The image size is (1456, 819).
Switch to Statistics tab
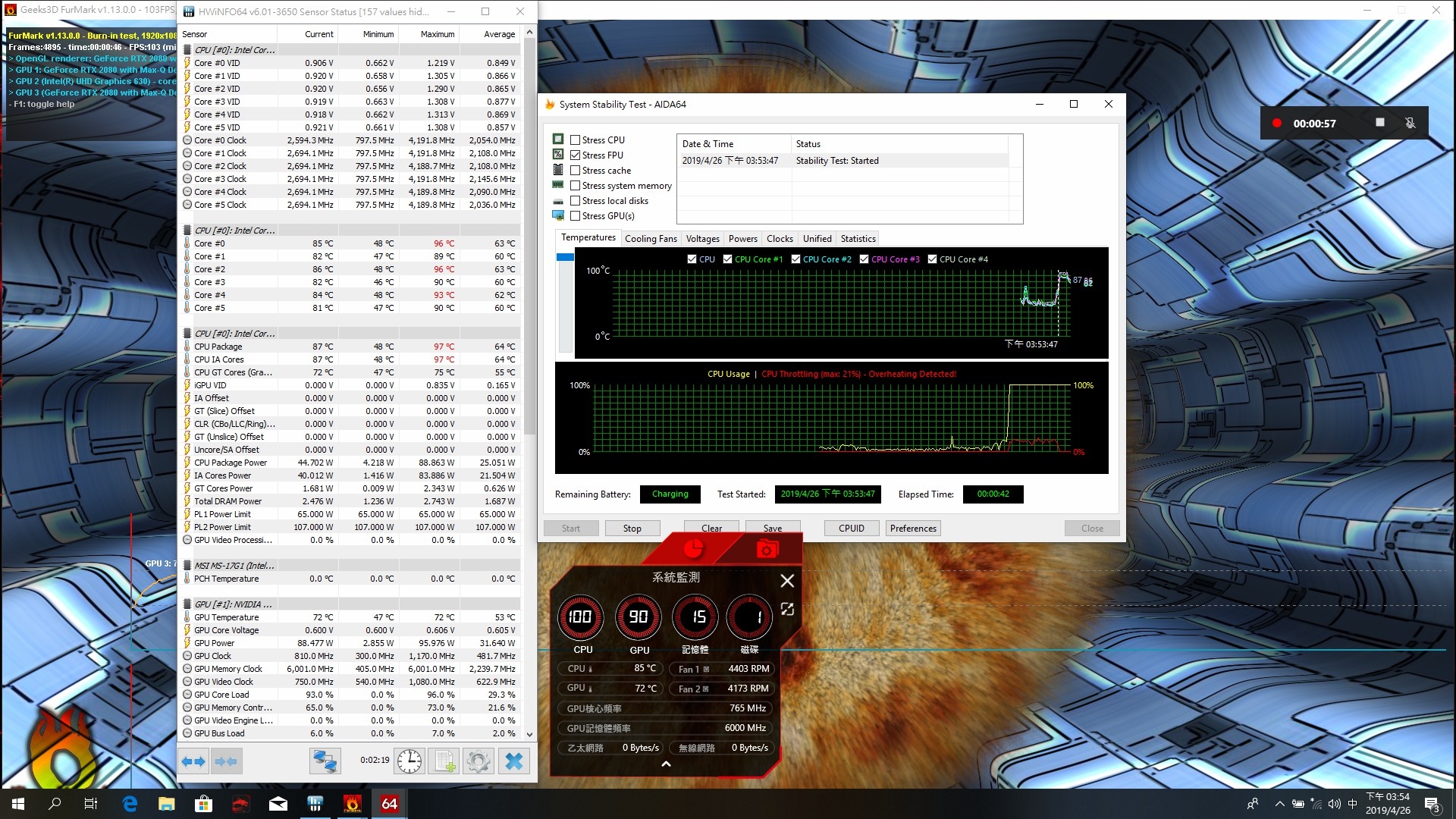pyautogui.click(x=858, y=239)
